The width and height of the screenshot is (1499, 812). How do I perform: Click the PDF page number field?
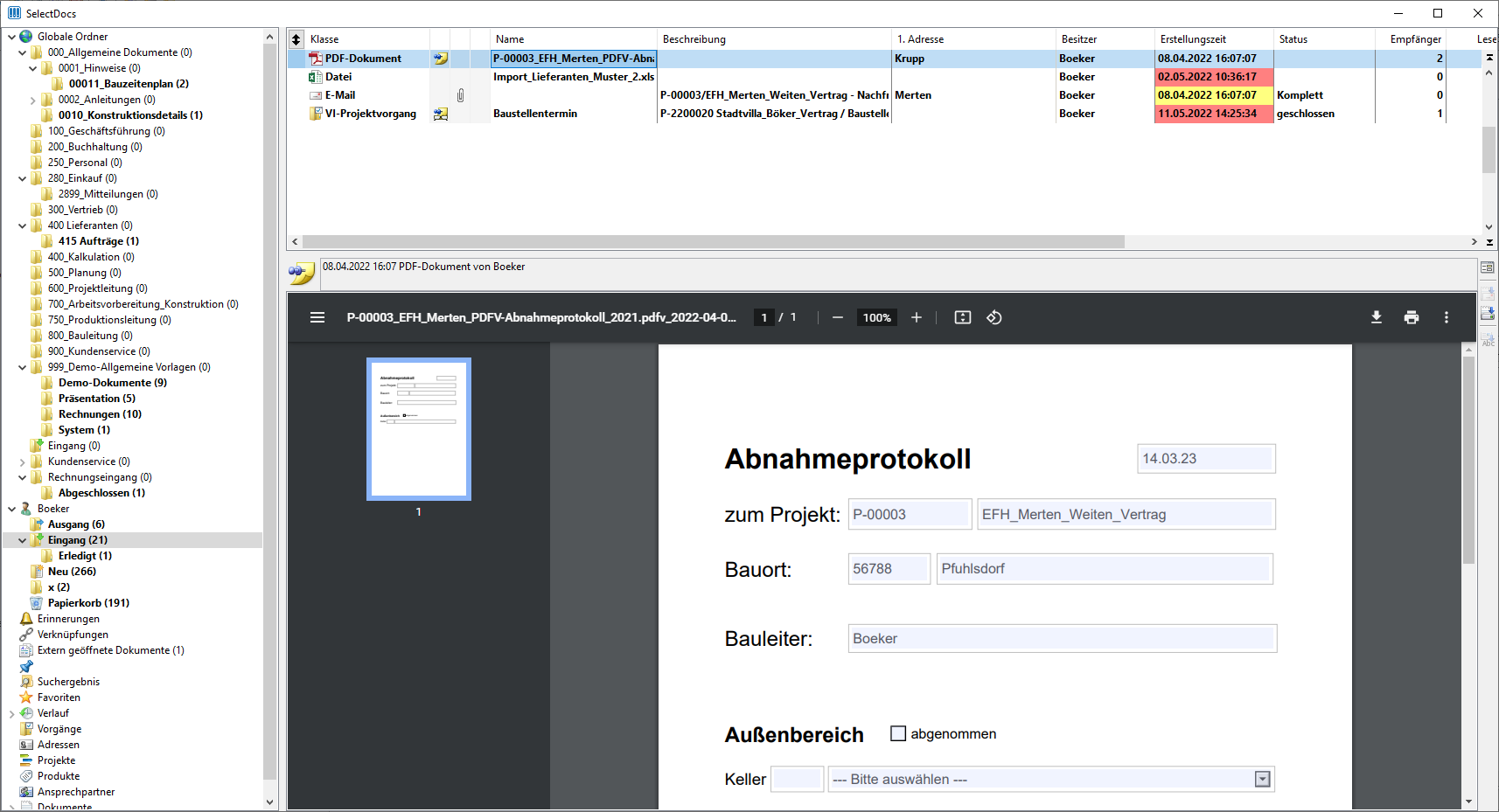click(x=764, y=317)
